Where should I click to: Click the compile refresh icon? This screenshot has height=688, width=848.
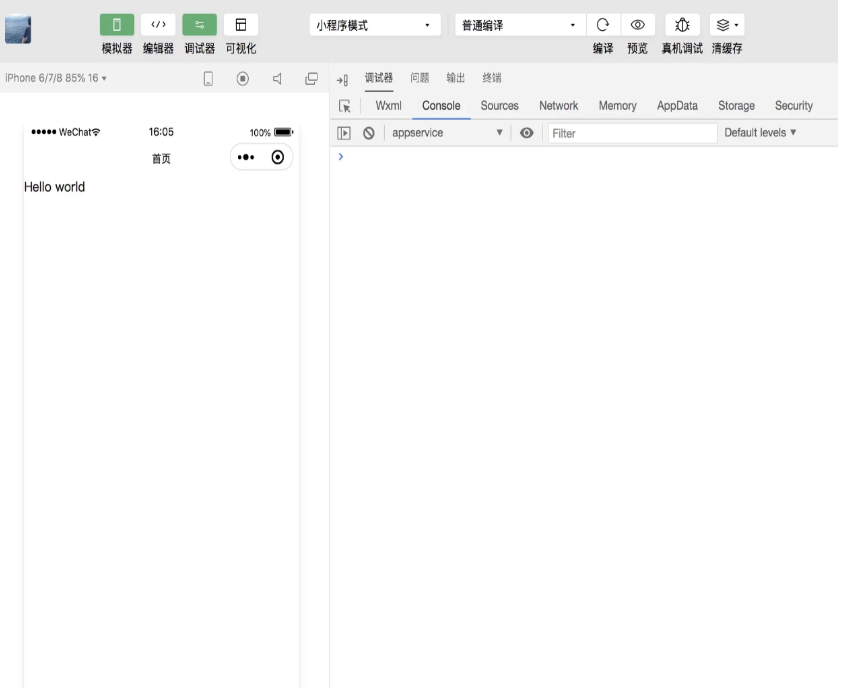click(x=602, y=25)
